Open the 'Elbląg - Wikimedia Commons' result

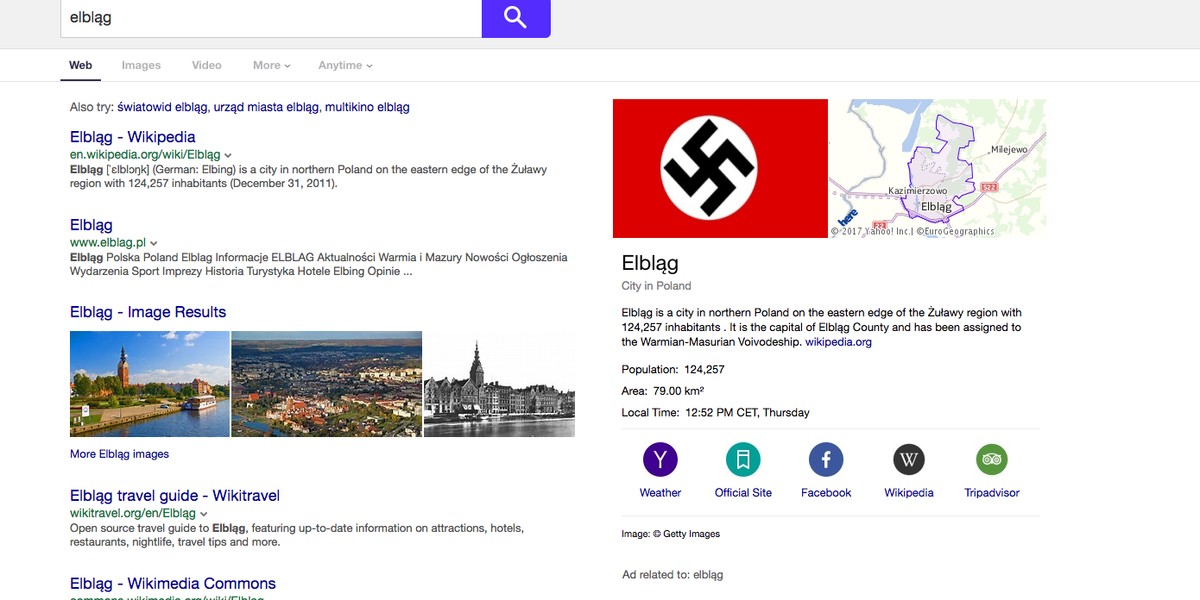click(x=173, y=584)
